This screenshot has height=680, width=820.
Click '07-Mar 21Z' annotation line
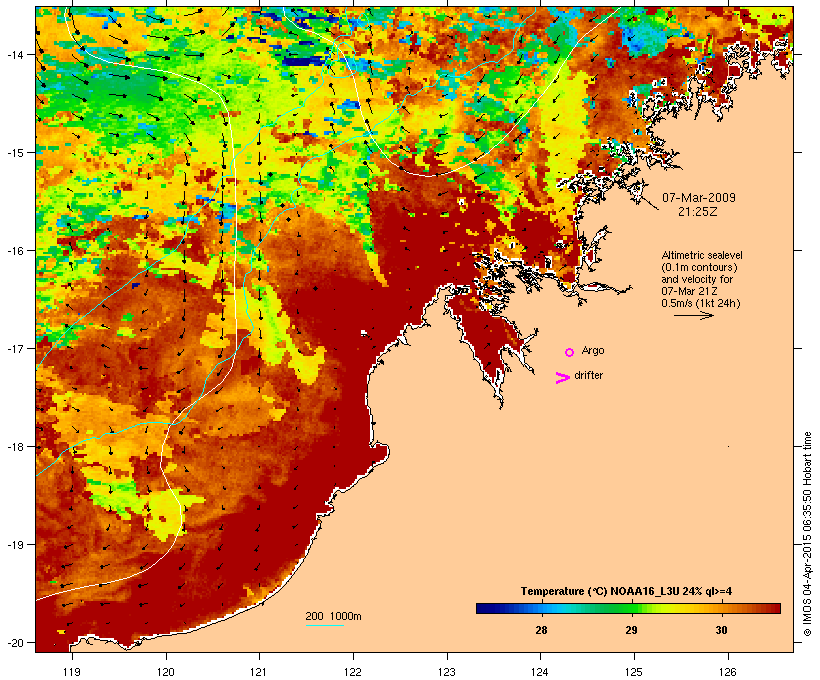tap(689, 291)
